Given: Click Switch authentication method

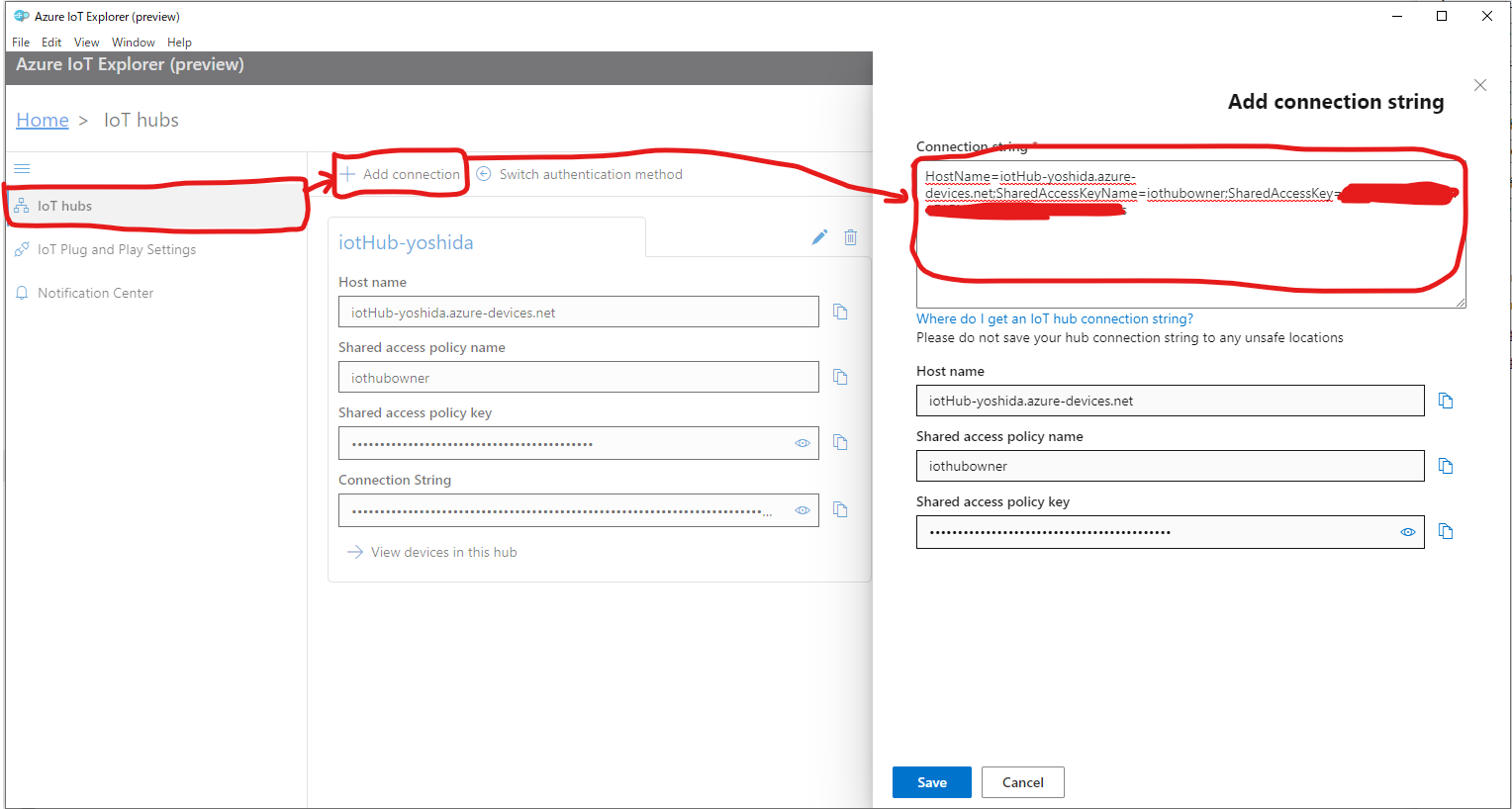Looking at the screenshot, I should tap(591, 174).
